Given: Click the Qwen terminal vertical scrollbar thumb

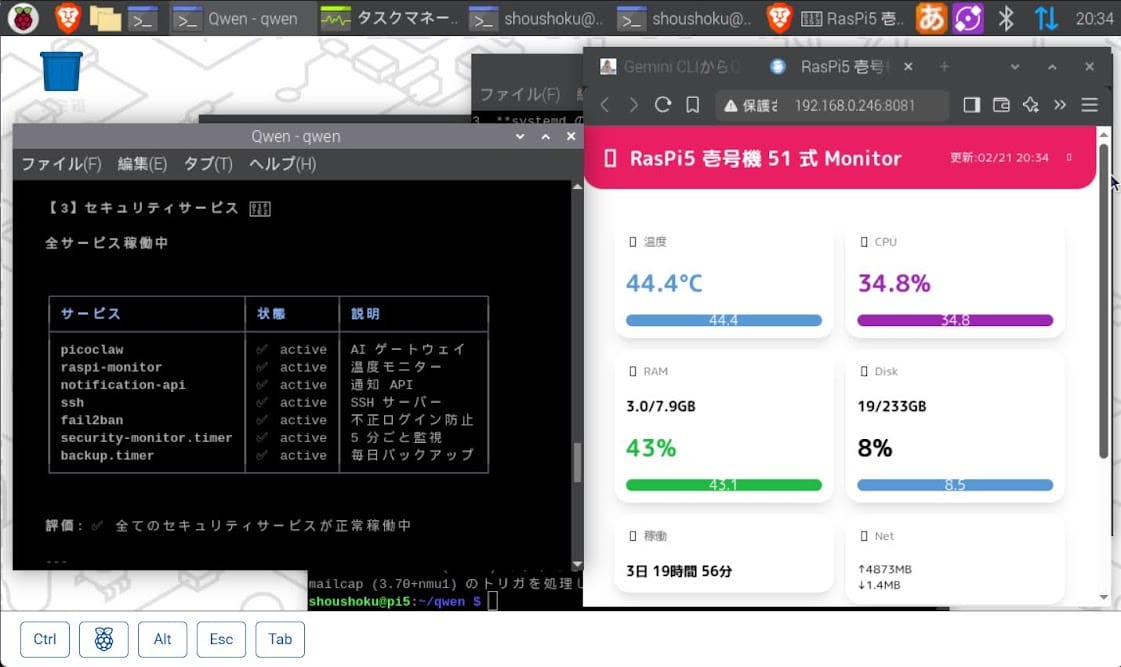Looking at the screenshot, I should [x=576, y=462].
